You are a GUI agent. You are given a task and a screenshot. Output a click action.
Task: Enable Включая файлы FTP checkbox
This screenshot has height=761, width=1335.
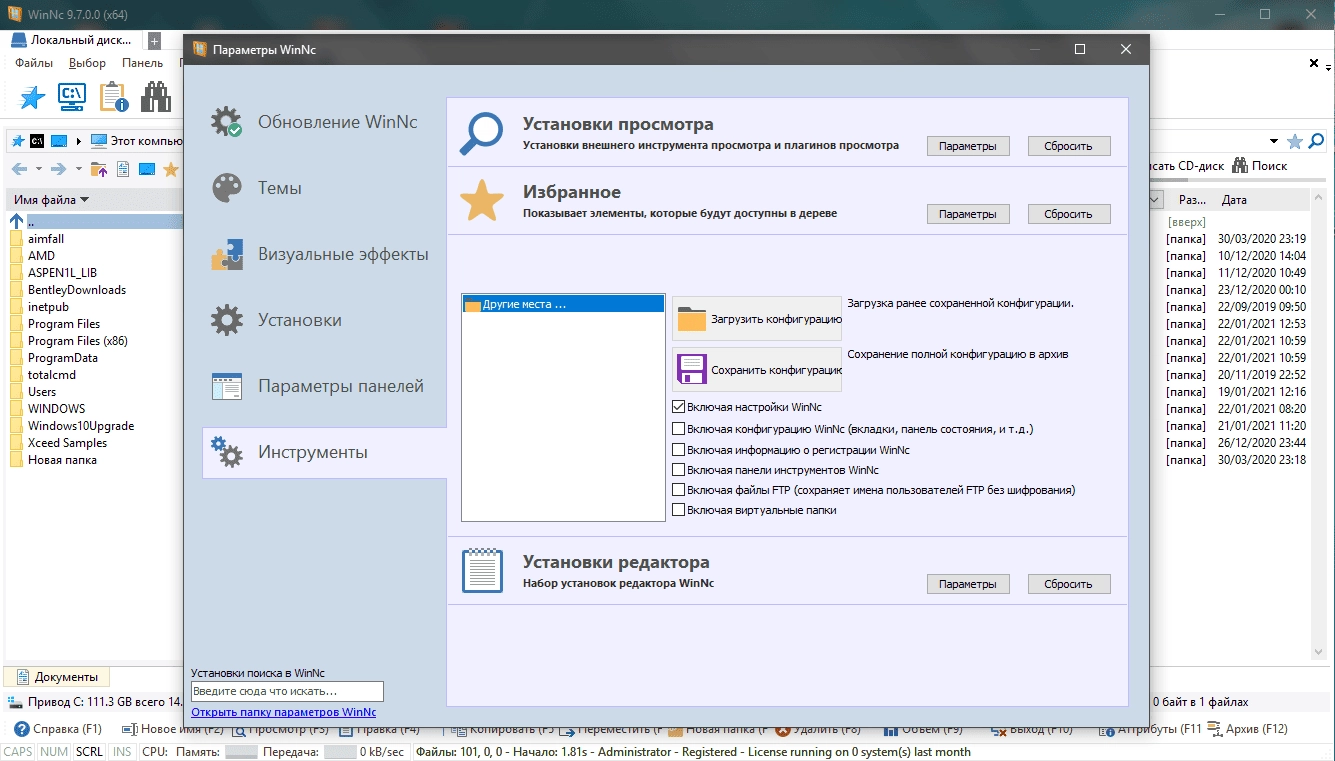click(x=679, y=490)
